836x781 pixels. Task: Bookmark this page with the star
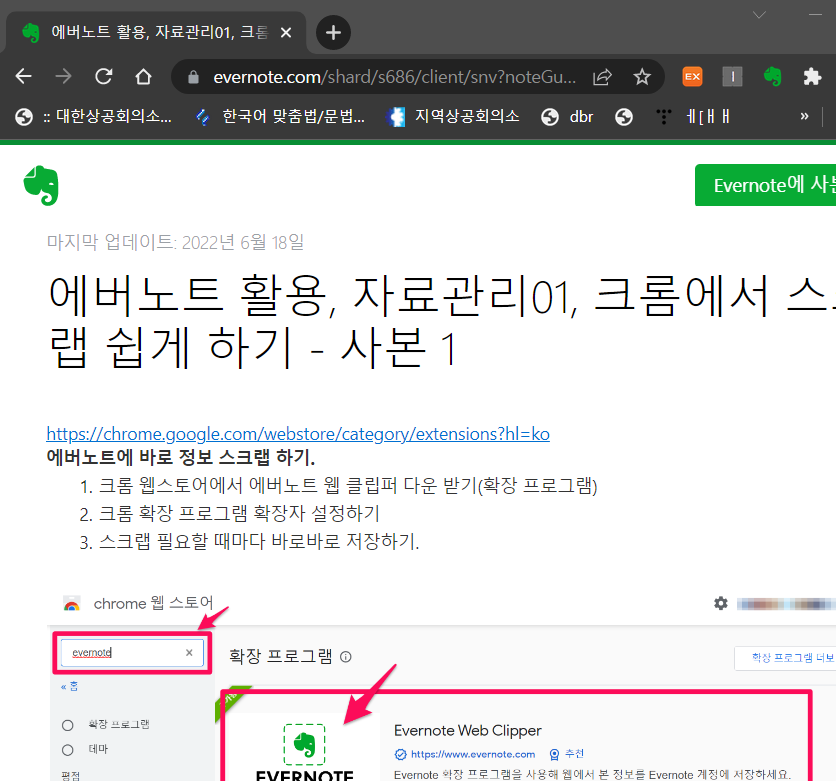pyautogui.click(x=642, y=77)
